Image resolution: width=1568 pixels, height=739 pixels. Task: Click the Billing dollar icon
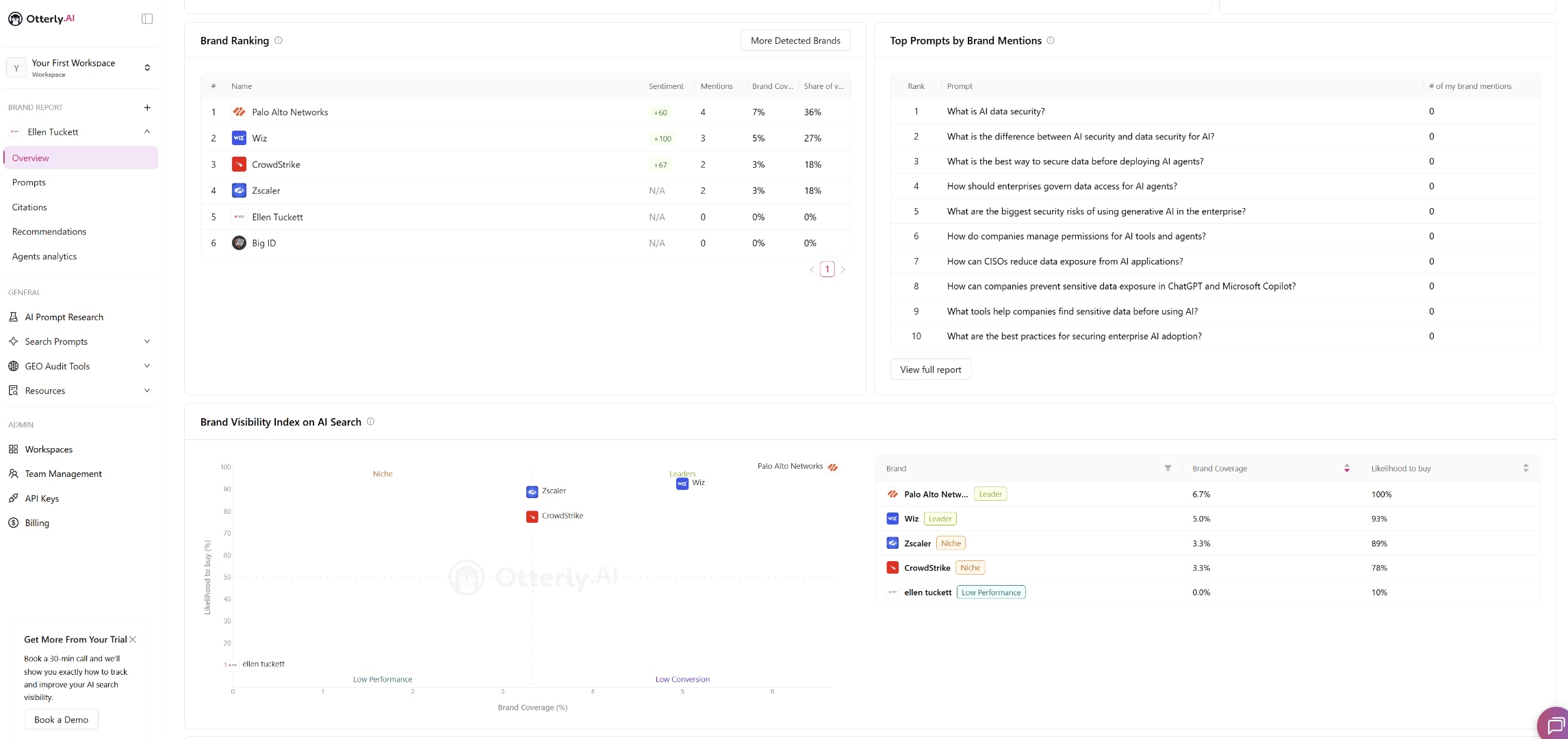[13, 523]
